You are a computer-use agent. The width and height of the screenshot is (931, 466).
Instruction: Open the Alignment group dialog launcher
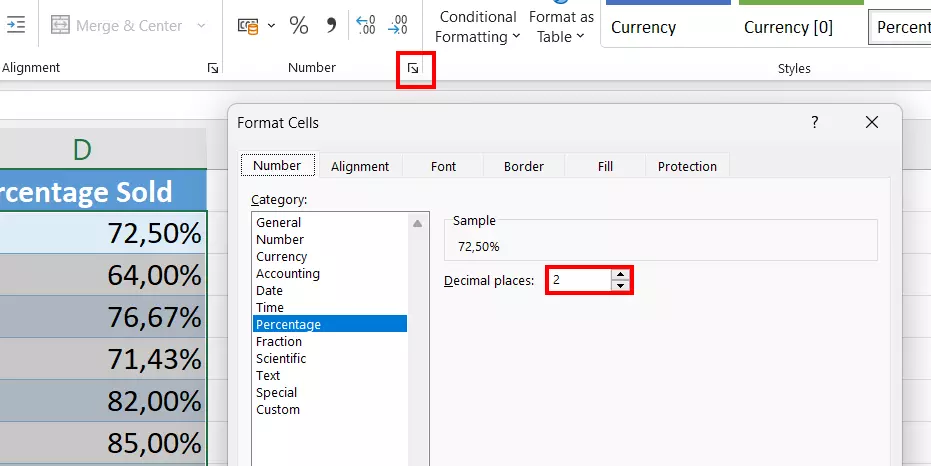(212, 69)
